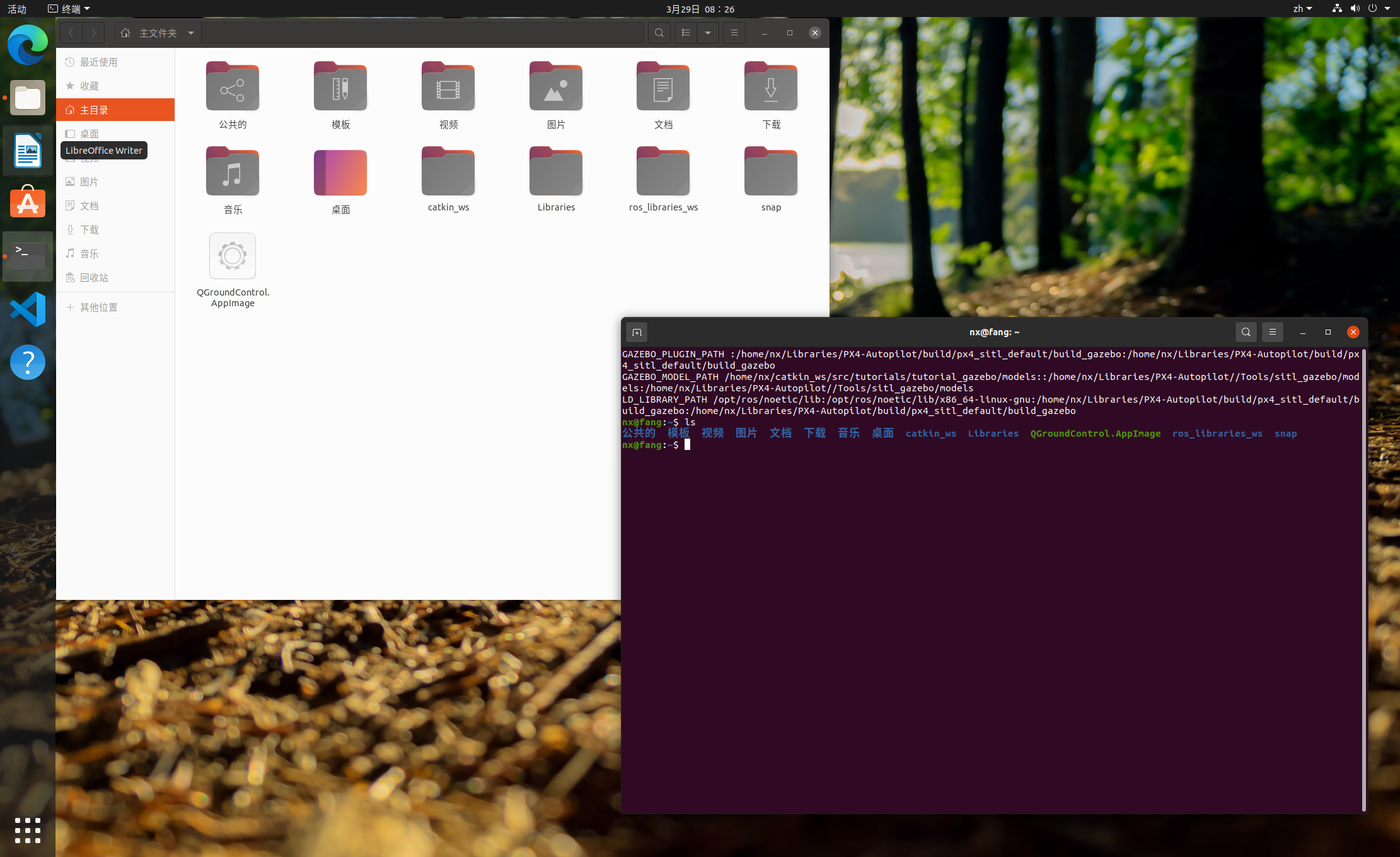Minimize the terminal window
The height and width of the screenshot is (857, 1400).
[1303, 332]
